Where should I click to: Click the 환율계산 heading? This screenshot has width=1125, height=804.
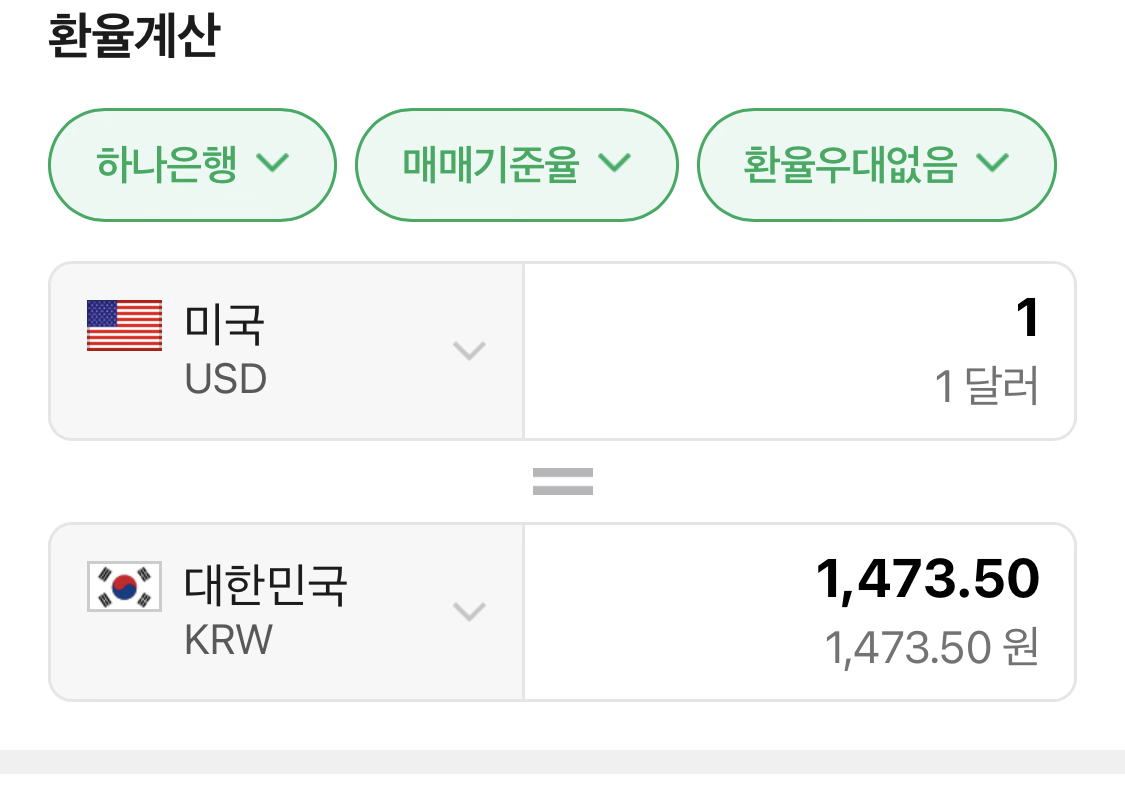[x=133, y=37]
